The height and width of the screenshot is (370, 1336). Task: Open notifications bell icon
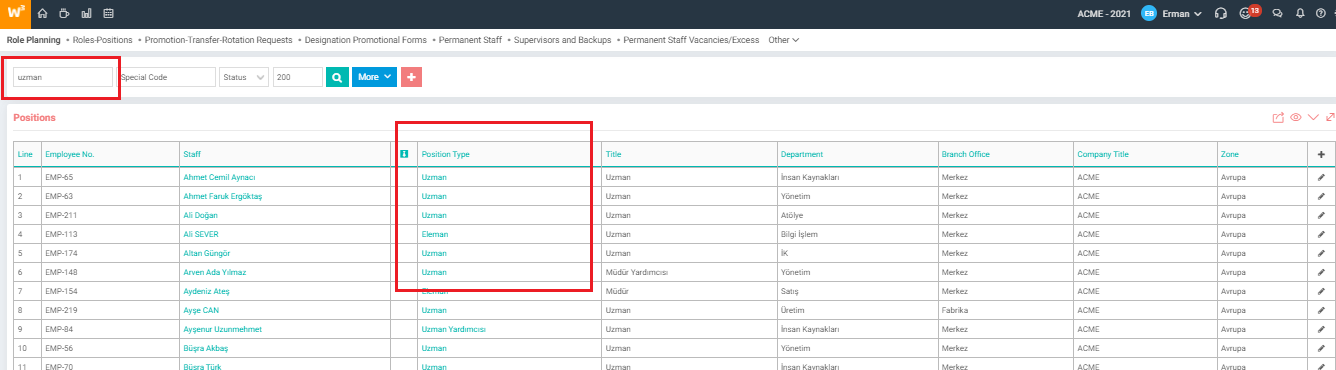tap(1300, 14)
